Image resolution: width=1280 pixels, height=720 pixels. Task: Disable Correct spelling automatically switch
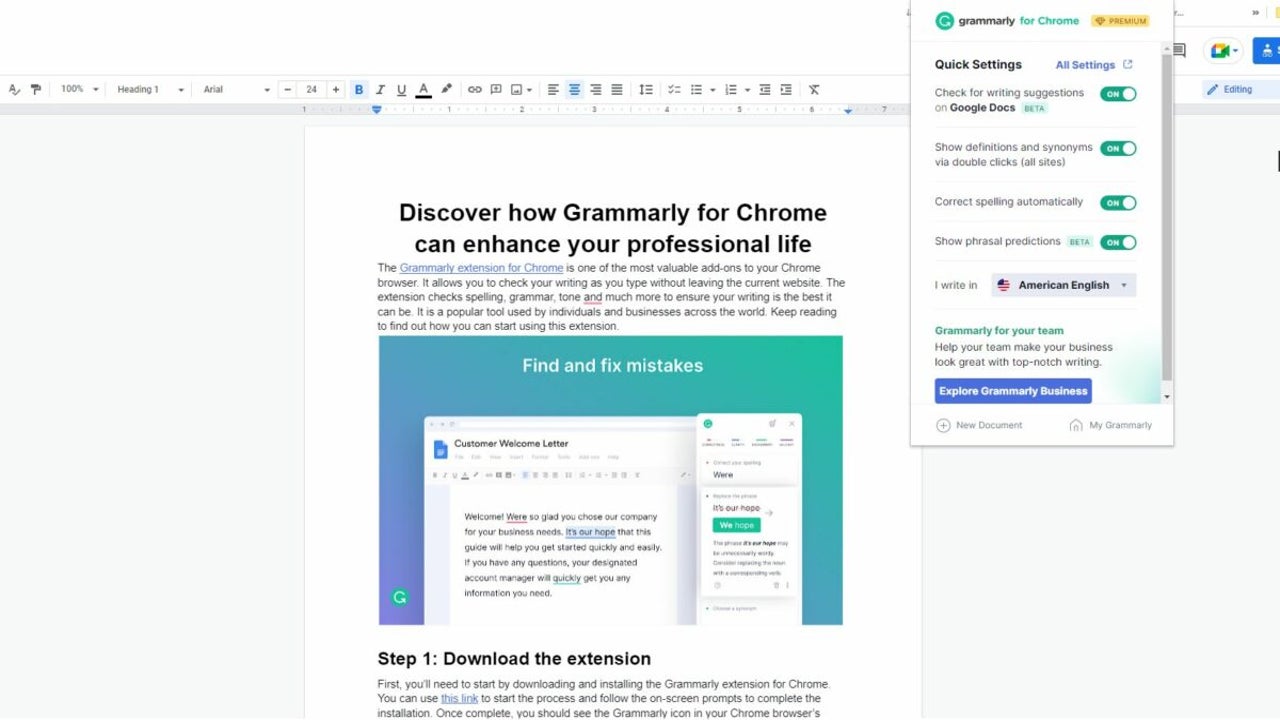tap(1118, 203)
